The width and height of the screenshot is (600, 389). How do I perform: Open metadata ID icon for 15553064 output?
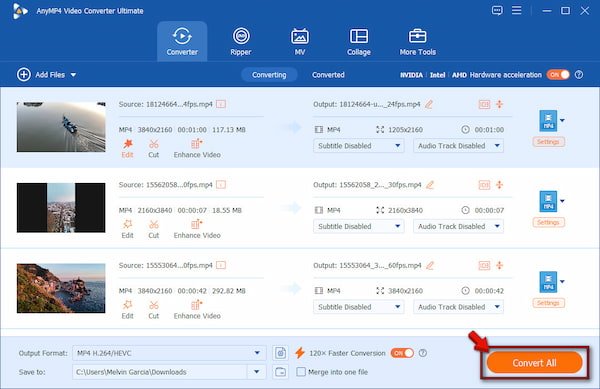(484, 265)
